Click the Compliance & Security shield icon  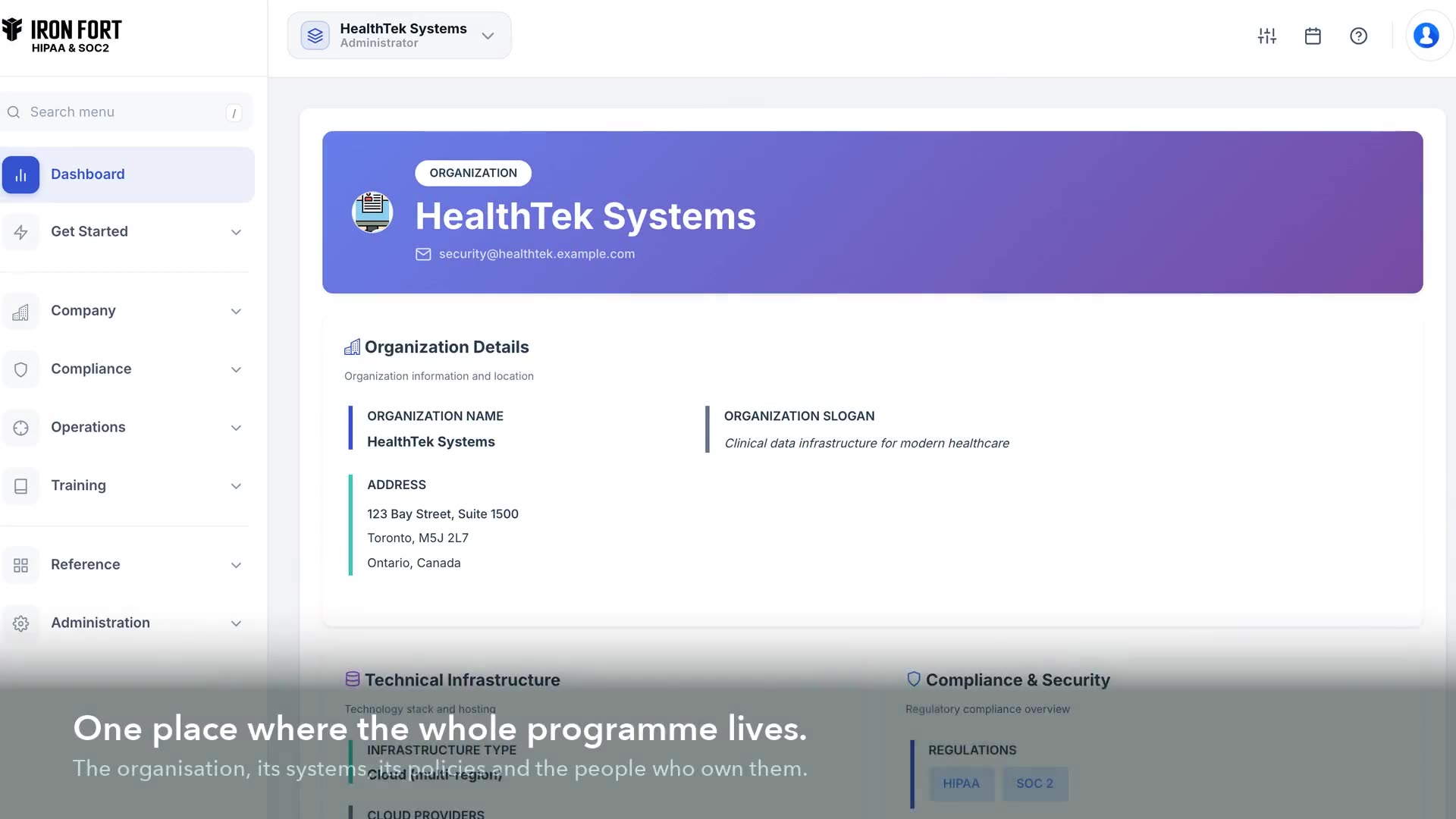pyautogui.click(x=914, y=679)
